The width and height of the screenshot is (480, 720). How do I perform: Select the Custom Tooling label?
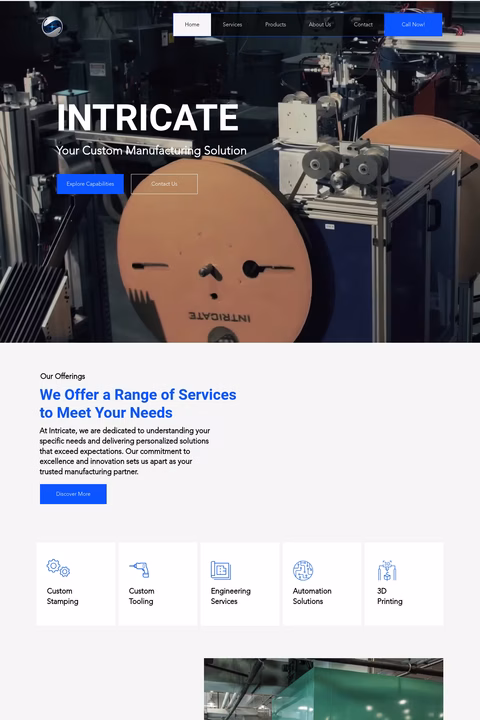point(141,596)
